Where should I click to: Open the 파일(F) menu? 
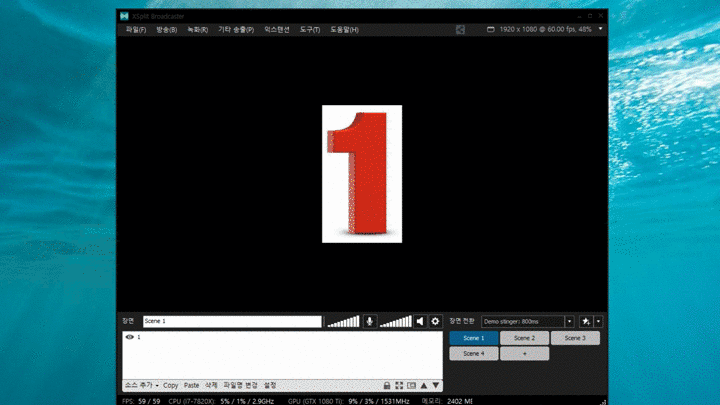click(x=136, y=30)
